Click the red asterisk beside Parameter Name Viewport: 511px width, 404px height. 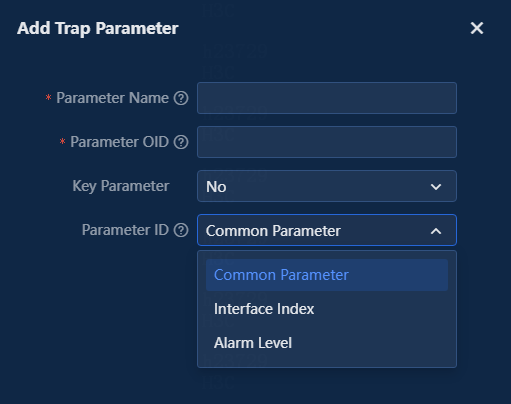tap(49, 98)
